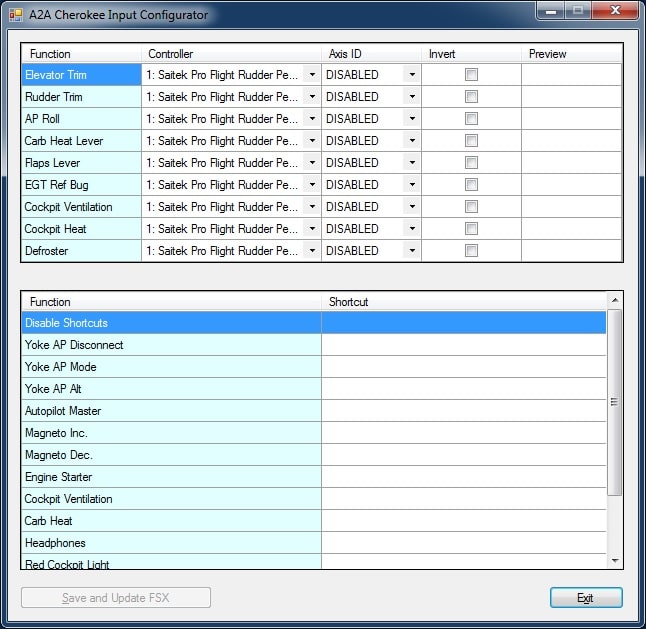
Task: Click shortcut field for Engine Starter
Action: [463, 477]
